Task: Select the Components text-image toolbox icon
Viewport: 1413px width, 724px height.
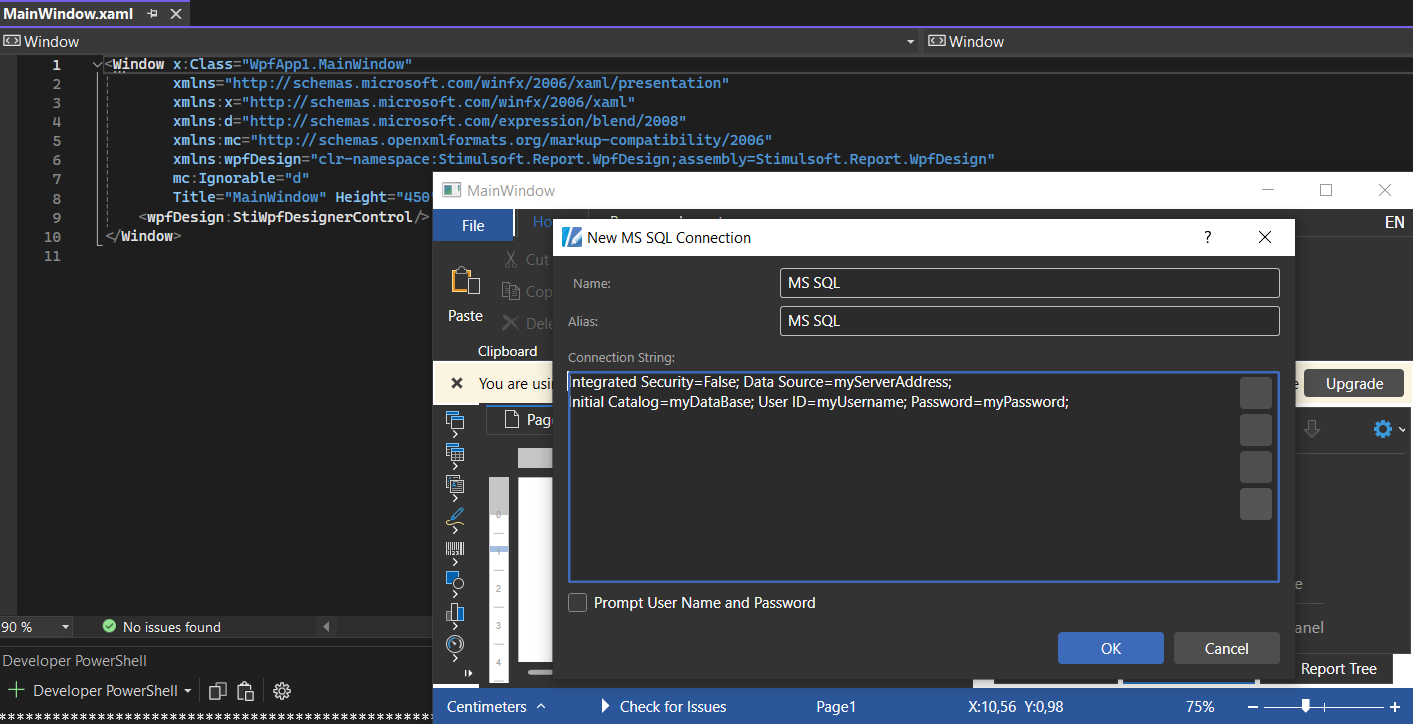Action: [x=455, y=484]
